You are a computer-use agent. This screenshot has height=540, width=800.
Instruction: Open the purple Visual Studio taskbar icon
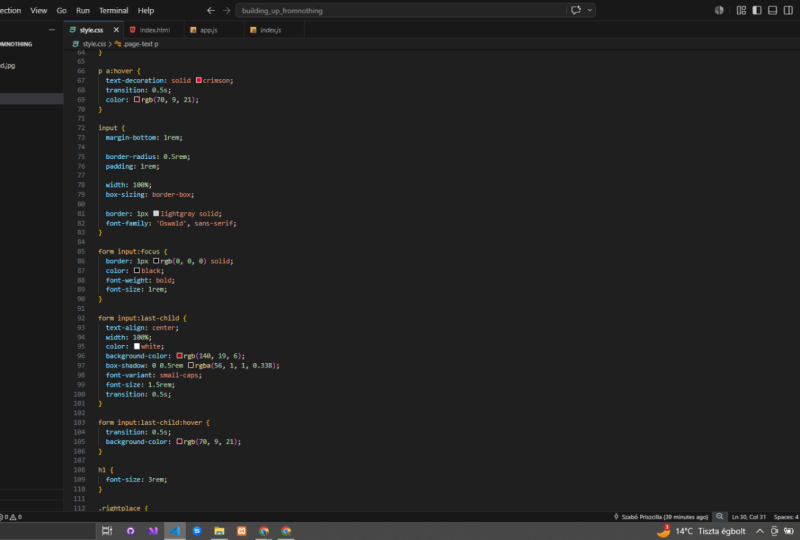[x=153, y=531]
